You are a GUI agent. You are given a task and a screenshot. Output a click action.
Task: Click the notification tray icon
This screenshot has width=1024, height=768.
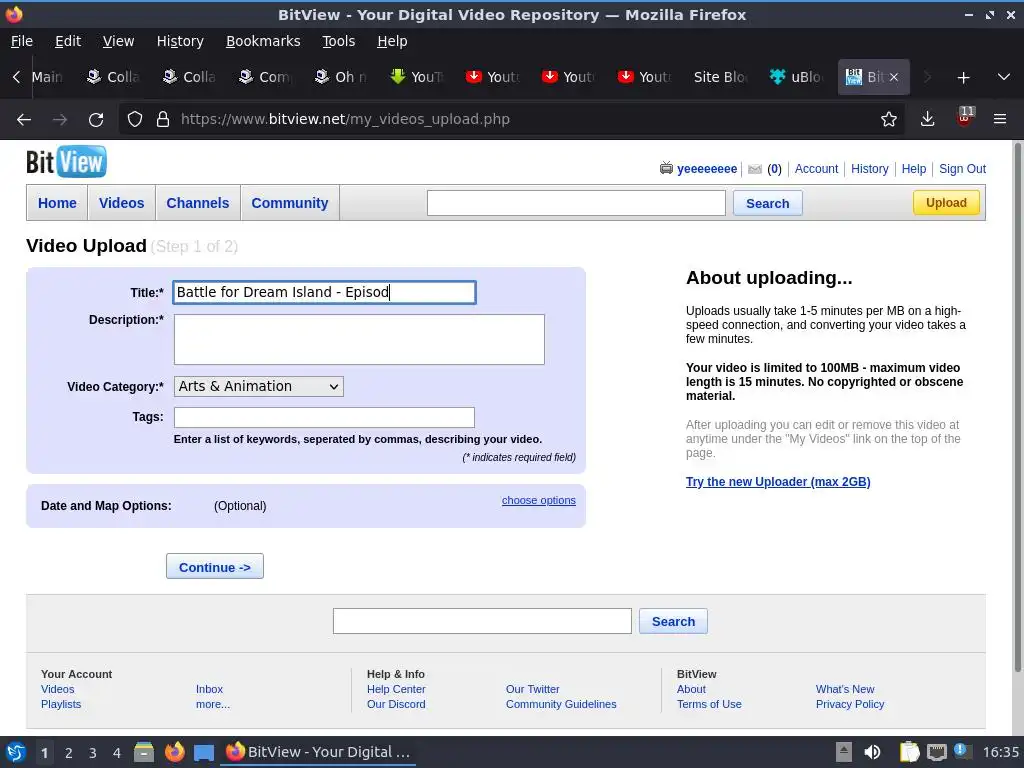963,751
